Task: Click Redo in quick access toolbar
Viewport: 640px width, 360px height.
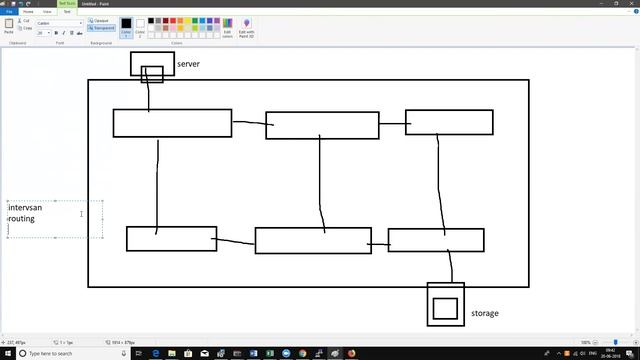Action: click(28, 4)
